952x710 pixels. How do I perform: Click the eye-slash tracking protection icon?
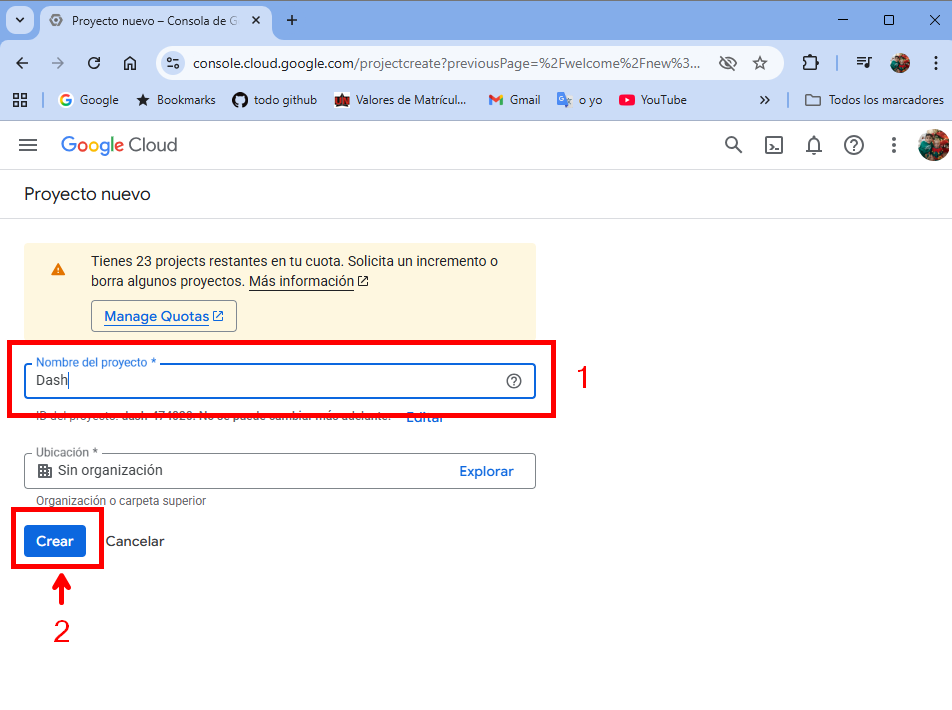(x=727, y=63)
